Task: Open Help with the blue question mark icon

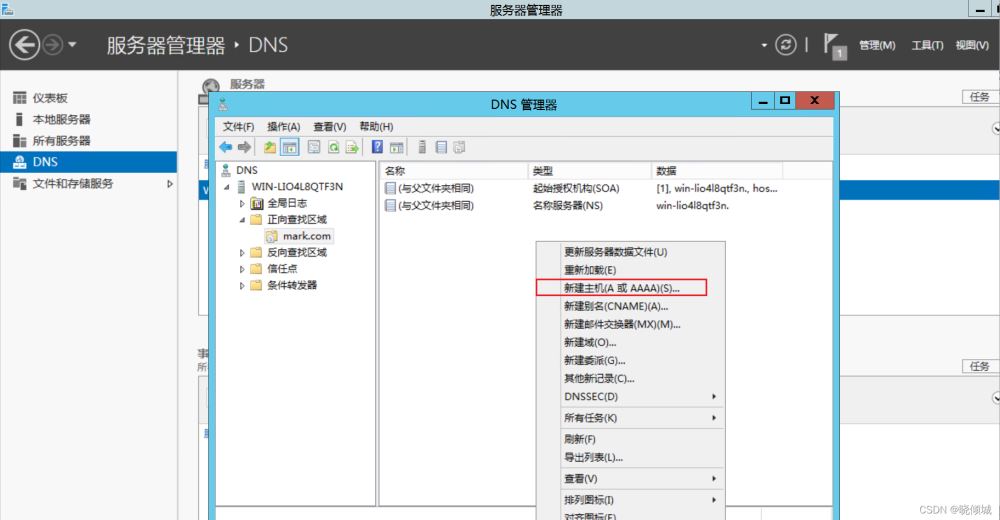Action: pyautogui.click(x=378, y=147)
